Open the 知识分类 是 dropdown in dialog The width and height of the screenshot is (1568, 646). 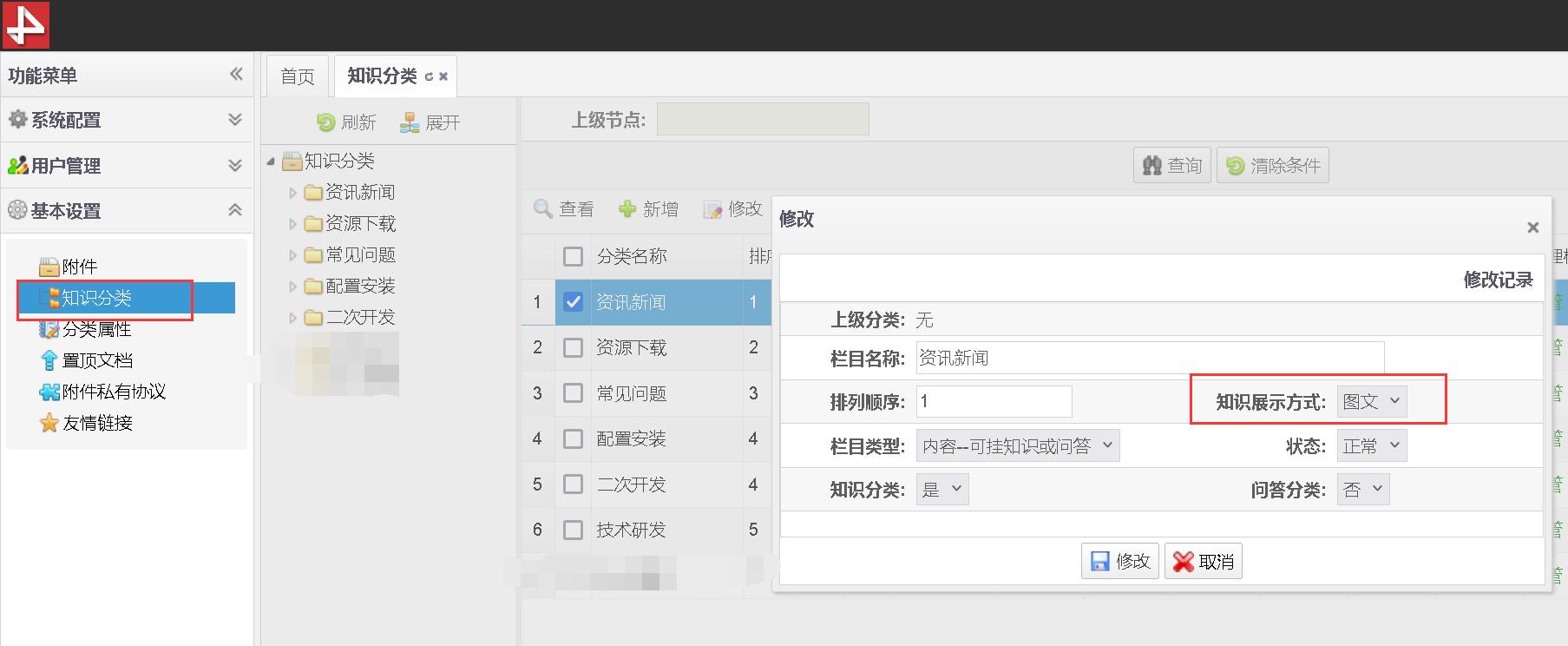point(942,489)
